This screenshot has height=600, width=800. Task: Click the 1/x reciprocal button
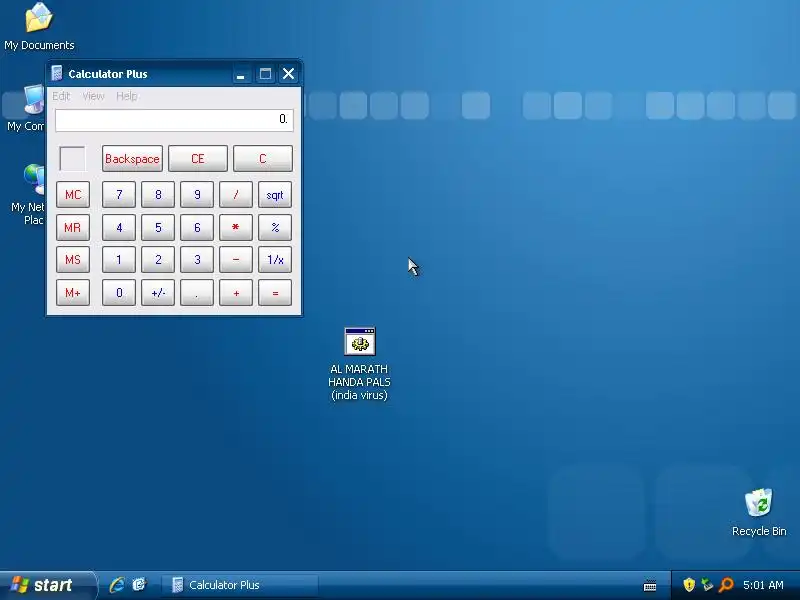click(275, 260)
